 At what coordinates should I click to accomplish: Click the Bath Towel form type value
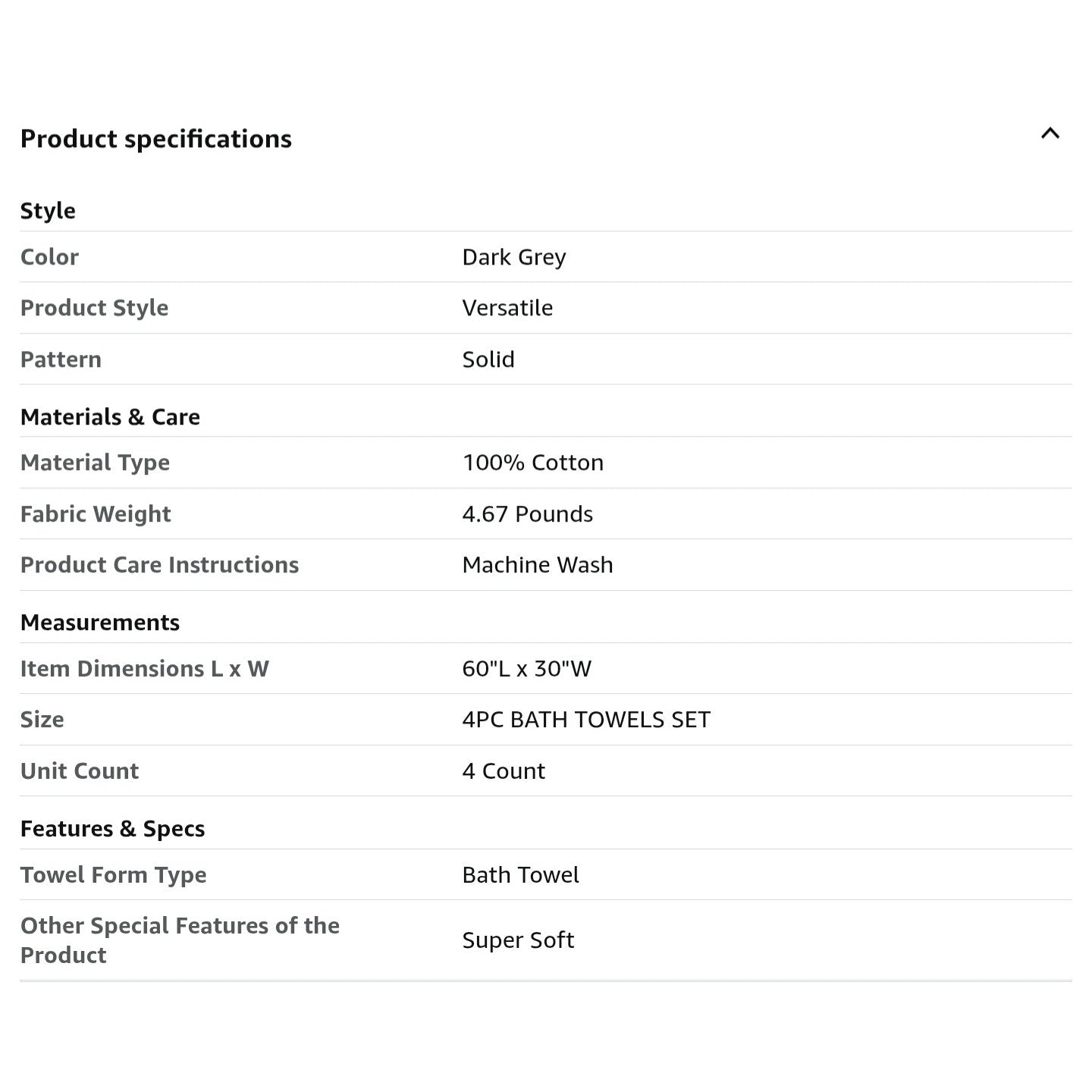tap(520, 875)
